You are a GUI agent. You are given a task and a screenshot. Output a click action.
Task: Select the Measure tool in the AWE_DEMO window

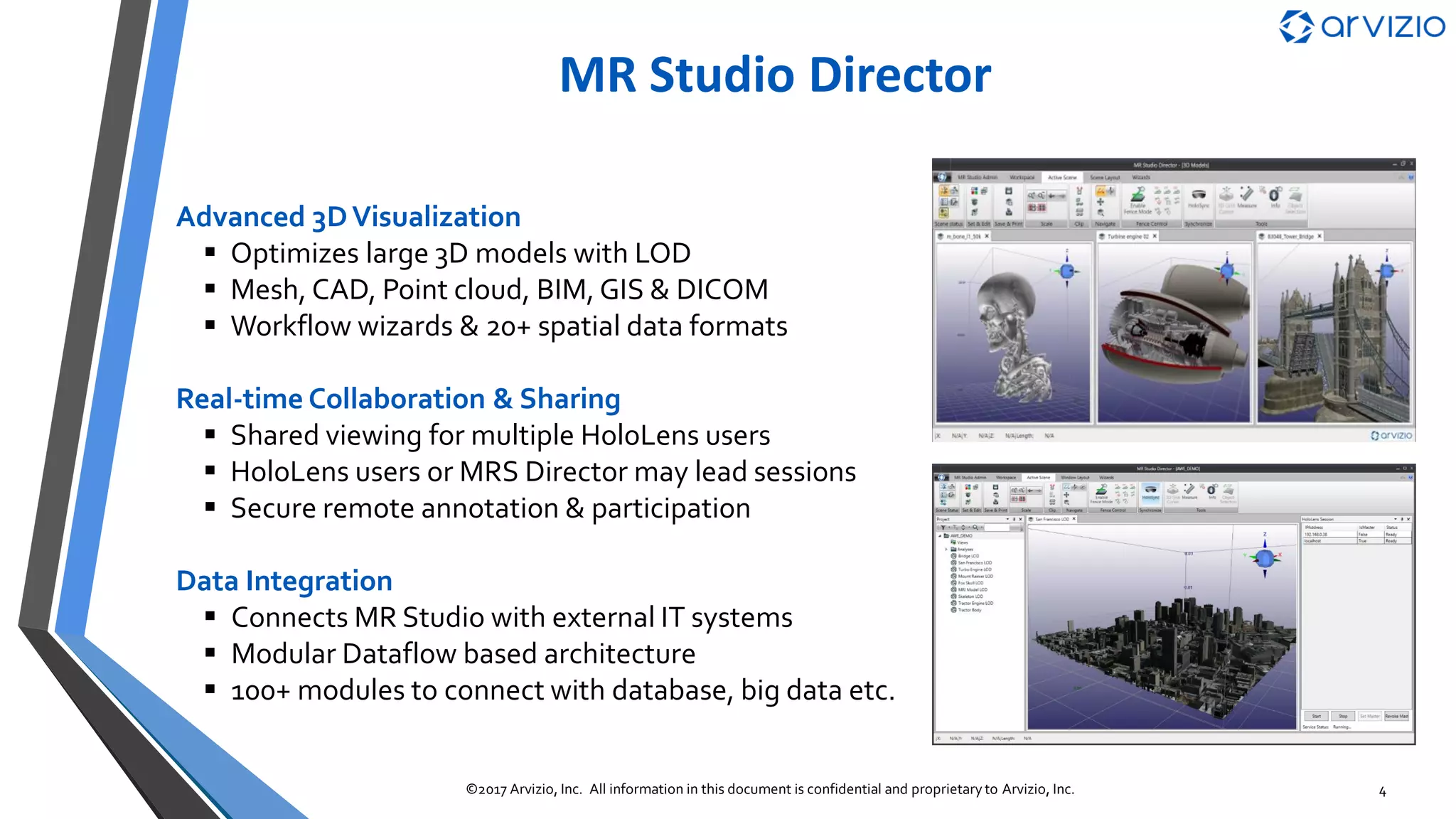pos(1190,492)
